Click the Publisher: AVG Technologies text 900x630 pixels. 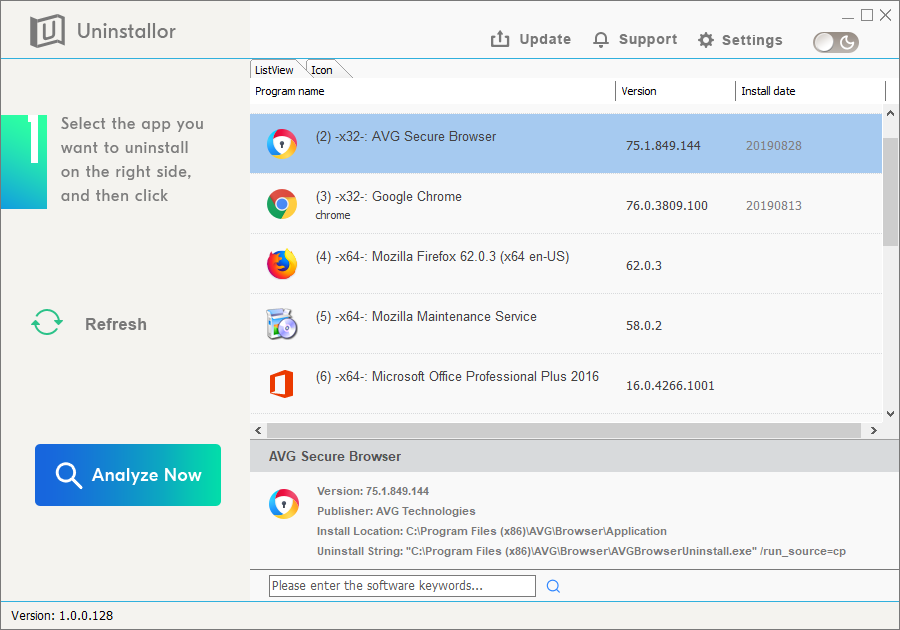tap(396, 511)
